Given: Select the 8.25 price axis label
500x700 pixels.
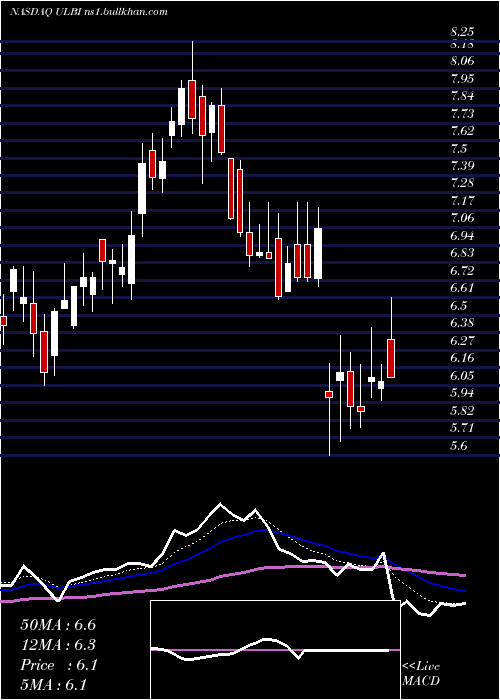Looking at the screenshot, I should [462, 32].
